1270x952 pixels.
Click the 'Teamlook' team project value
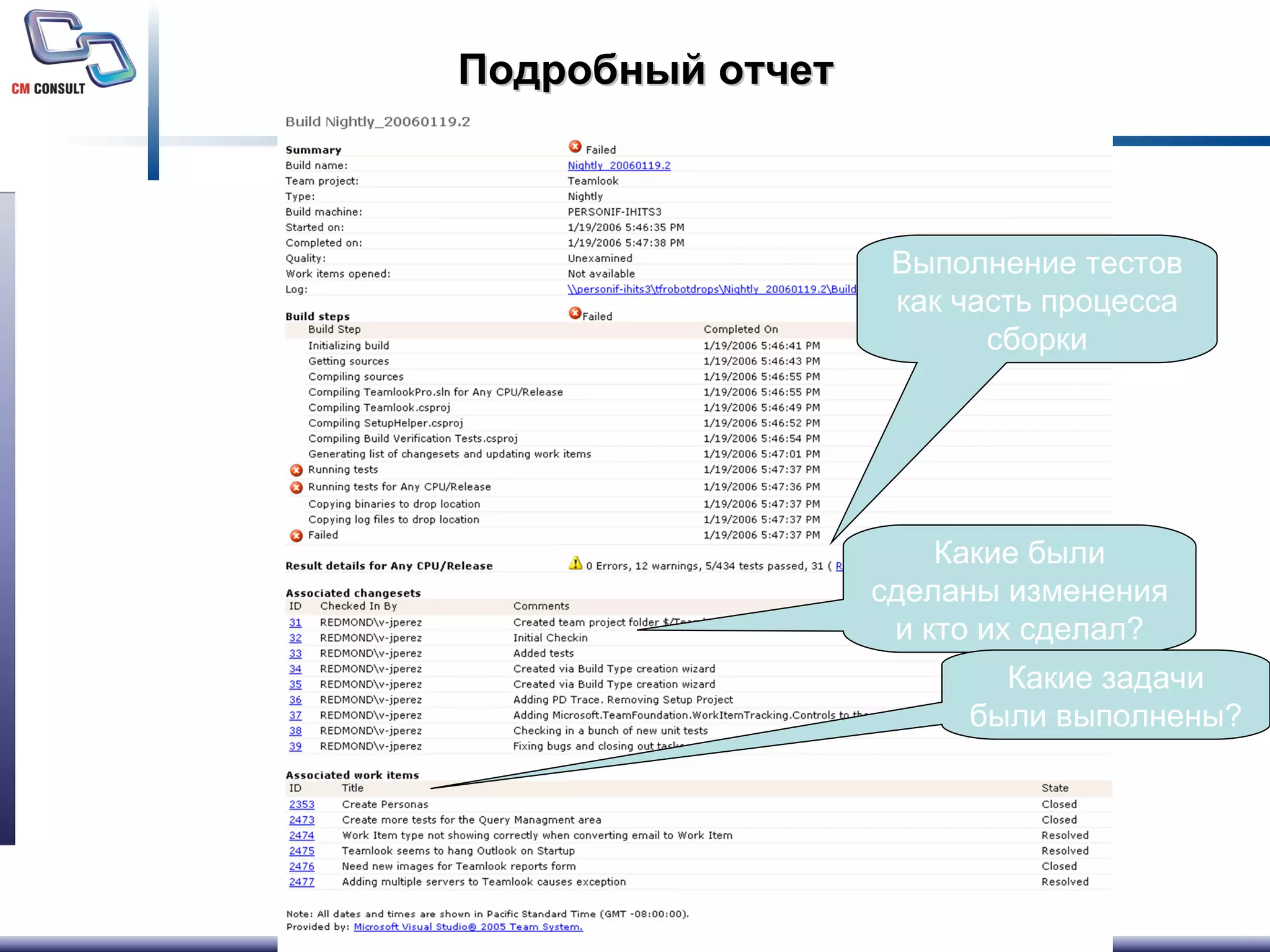coord(593,181)
